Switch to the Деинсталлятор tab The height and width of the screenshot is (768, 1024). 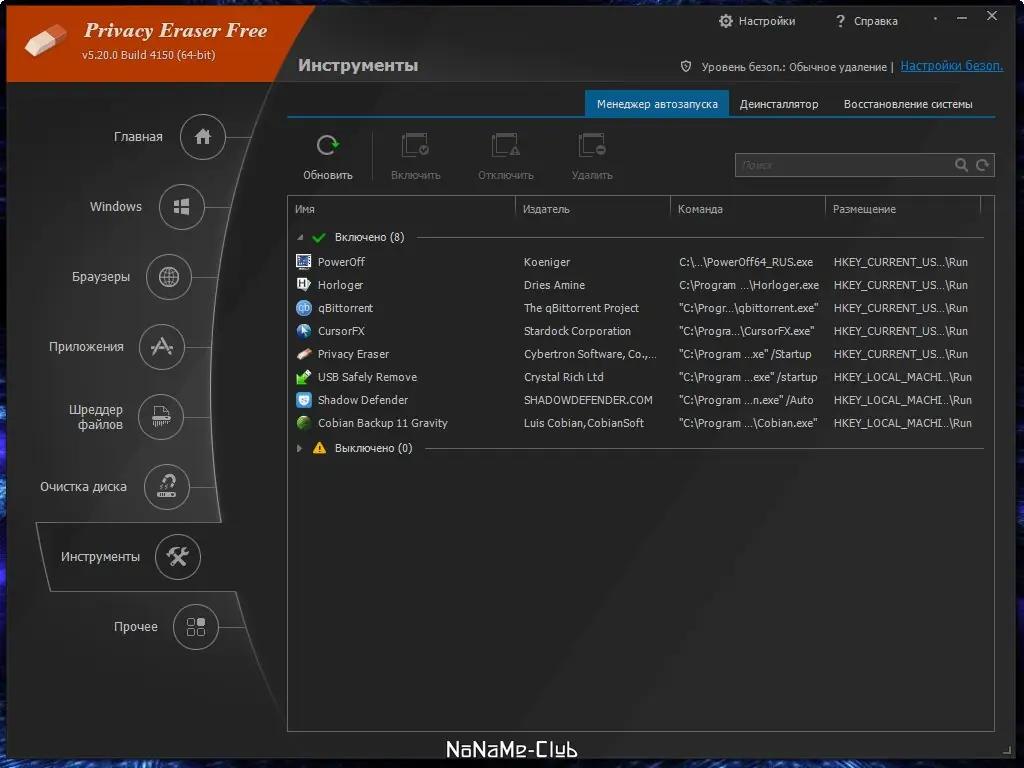click(x=779, y=103)
